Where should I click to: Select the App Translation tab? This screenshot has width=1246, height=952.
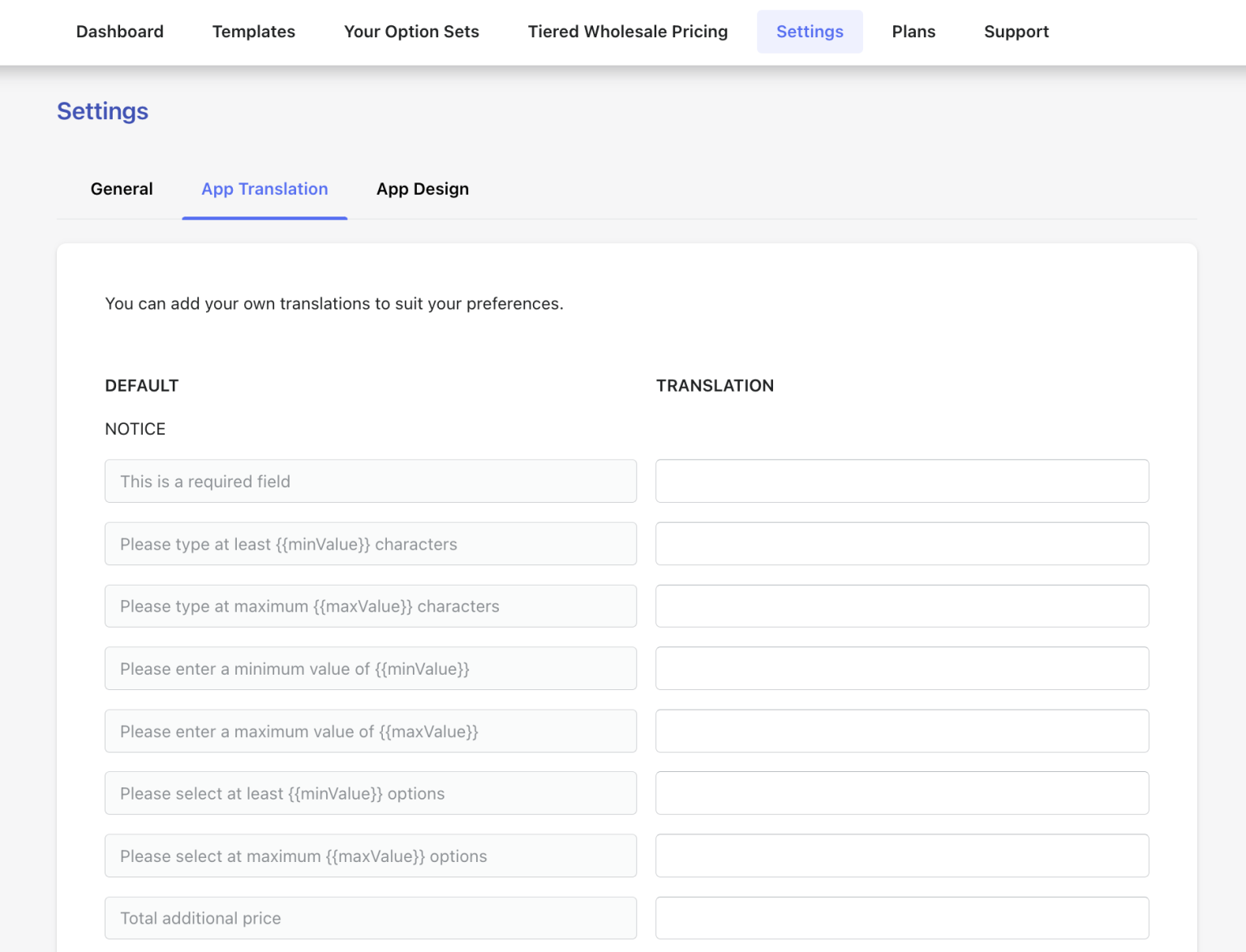coord(264,189)
